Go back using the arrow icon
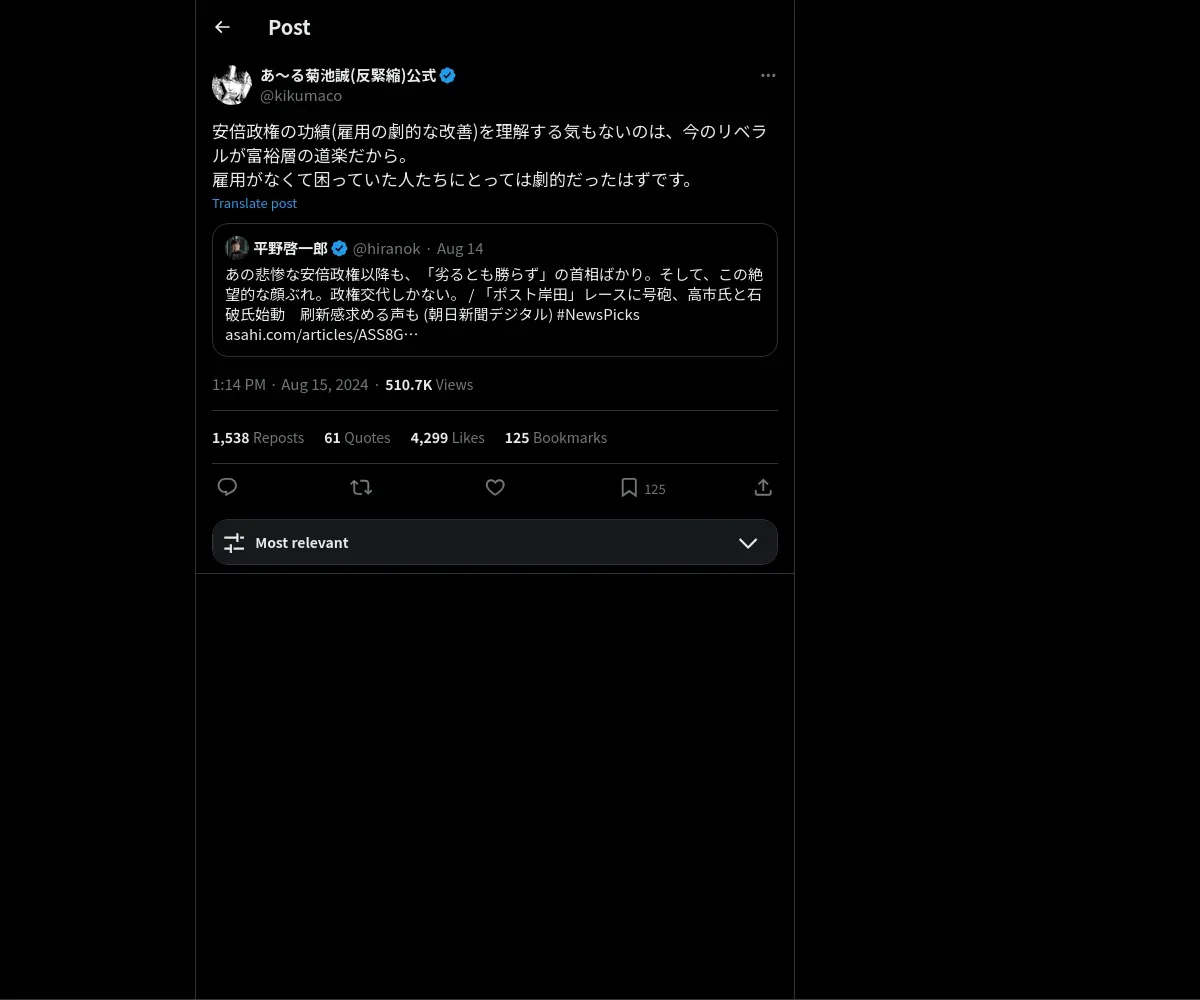This screenshot has width=1200, height=1000. (222, 27)
